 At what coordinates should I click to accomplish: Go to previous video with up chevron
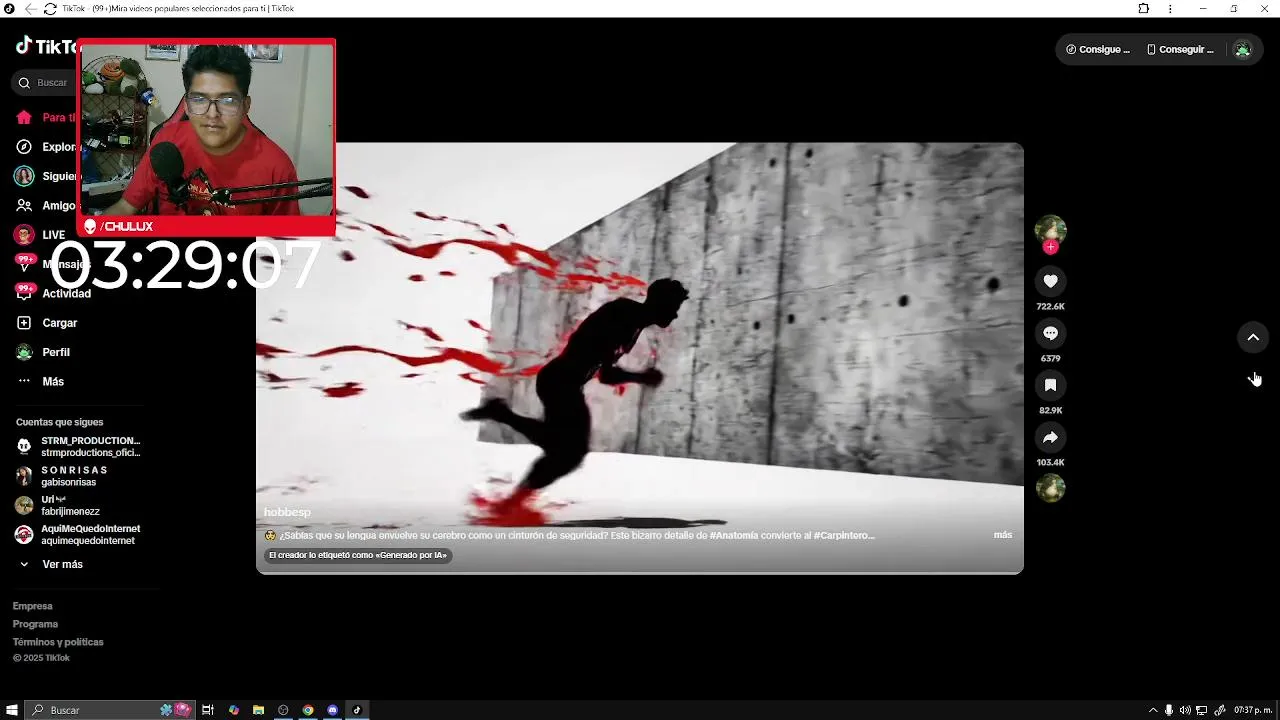coord(1253,338)
